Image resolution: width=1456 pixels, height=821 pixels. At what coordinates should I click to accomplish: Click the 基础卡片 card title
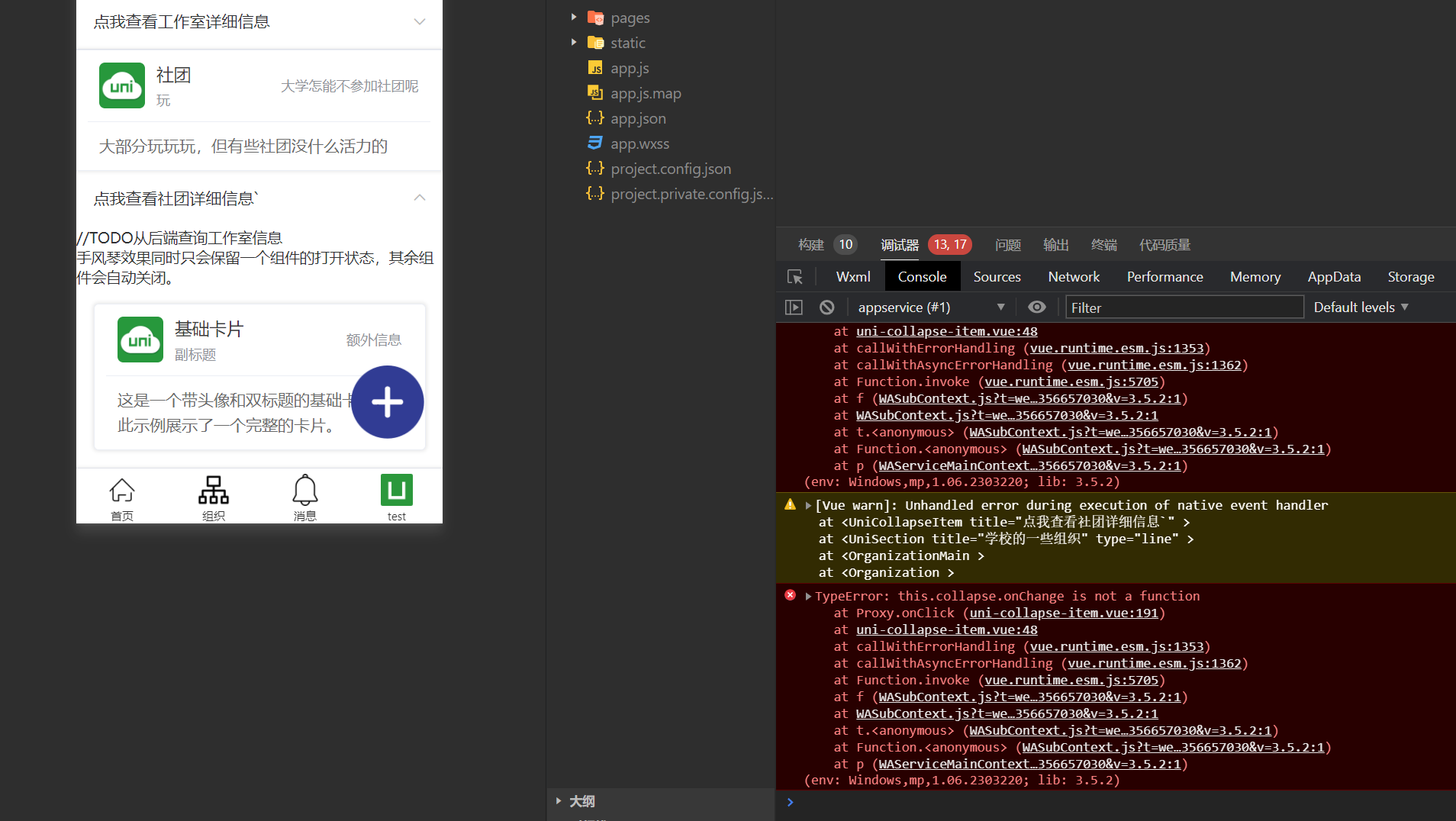point(209,329)
